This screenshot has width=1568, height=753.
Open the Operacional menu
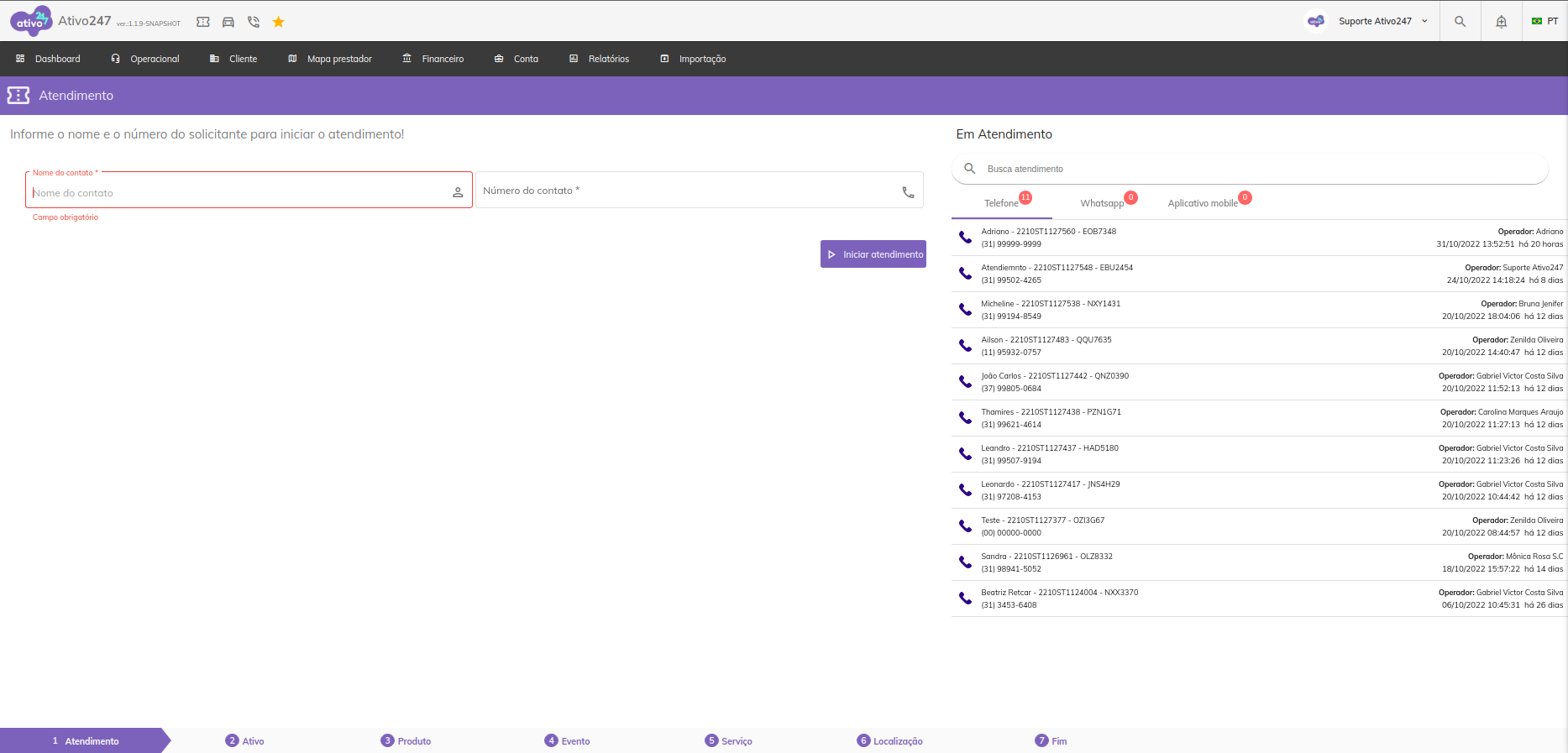(x=145, y=59)
